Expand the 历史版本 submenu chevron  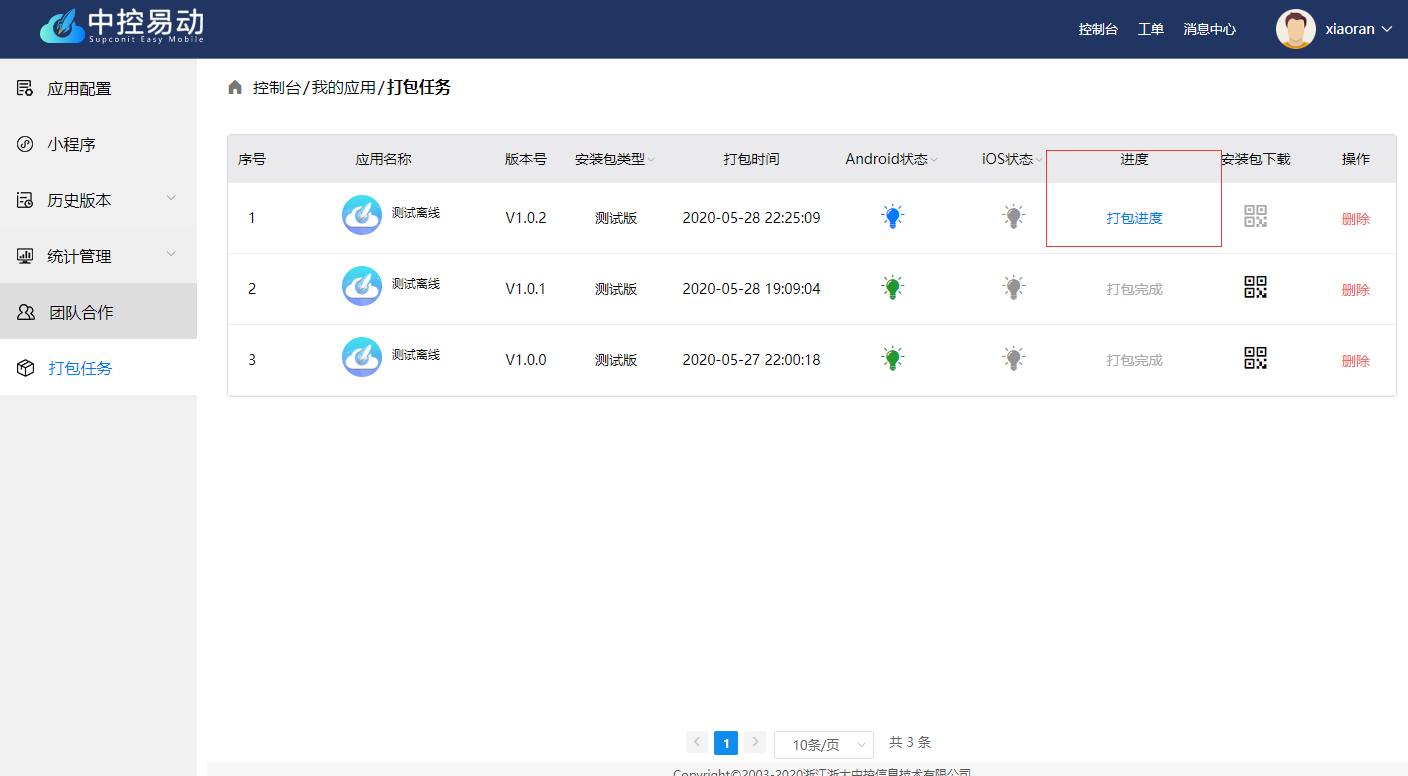point(171,198)
